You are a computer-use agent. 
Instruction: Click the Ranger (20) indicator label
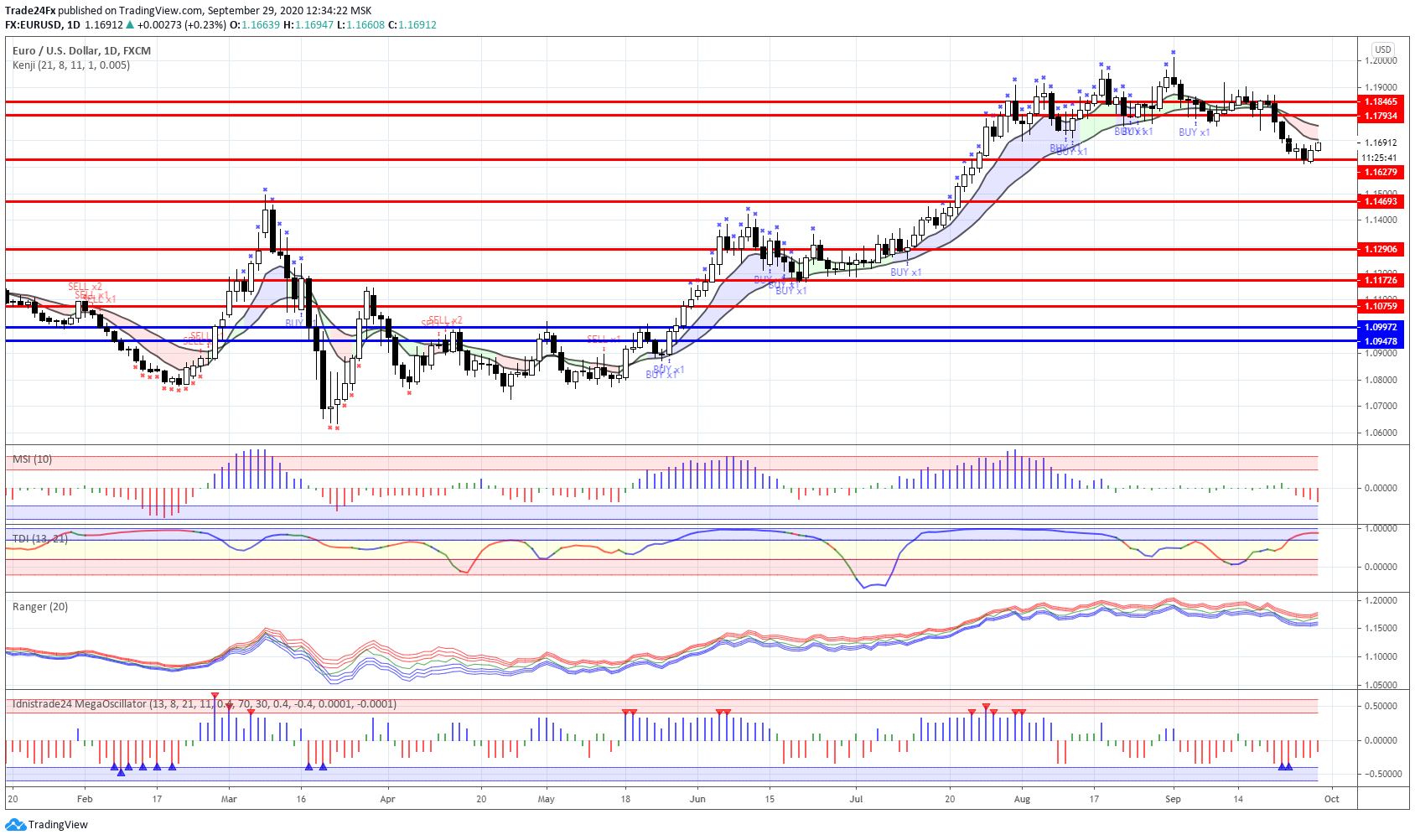point(40,607)
